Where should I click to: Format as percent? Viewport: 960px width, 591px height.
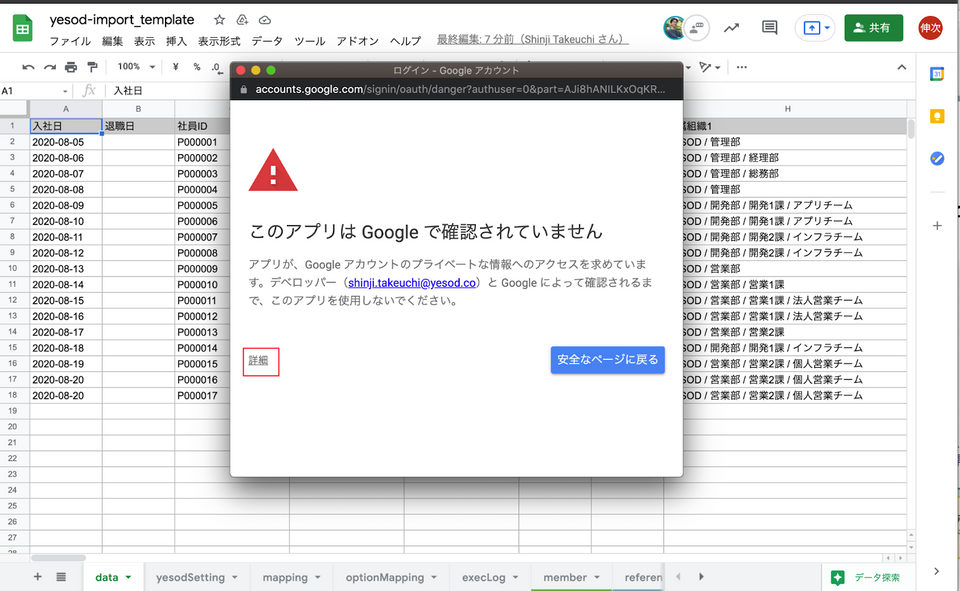coord(197,67)
